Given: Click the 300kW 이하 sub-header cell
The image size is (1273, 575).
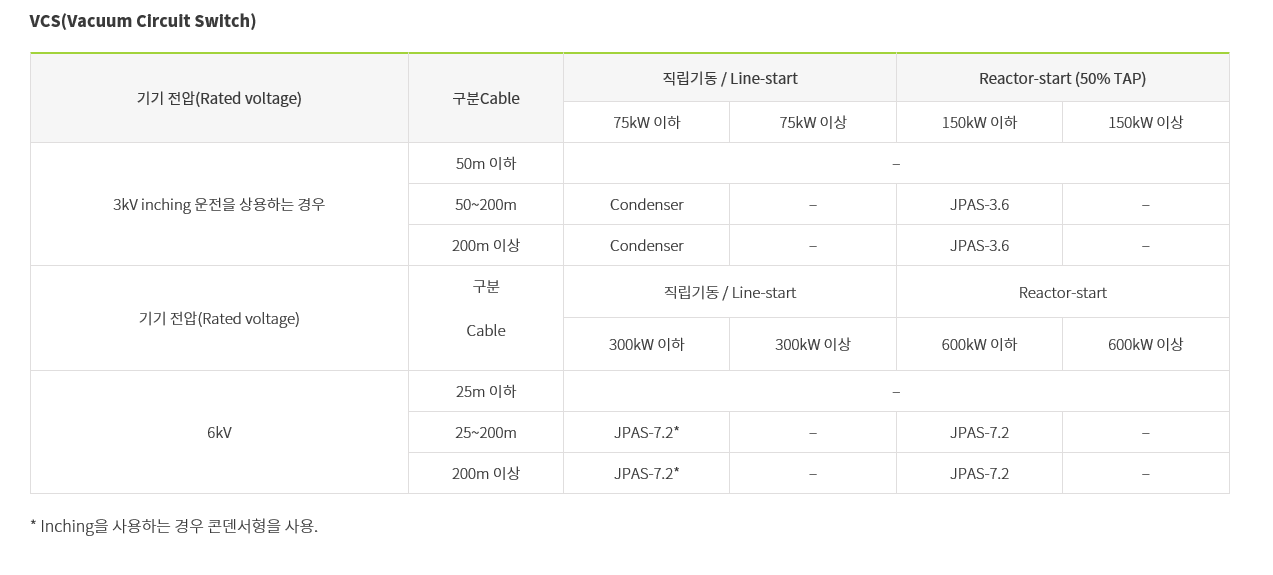Looking at the screenshot, I should tap(646, 344).
